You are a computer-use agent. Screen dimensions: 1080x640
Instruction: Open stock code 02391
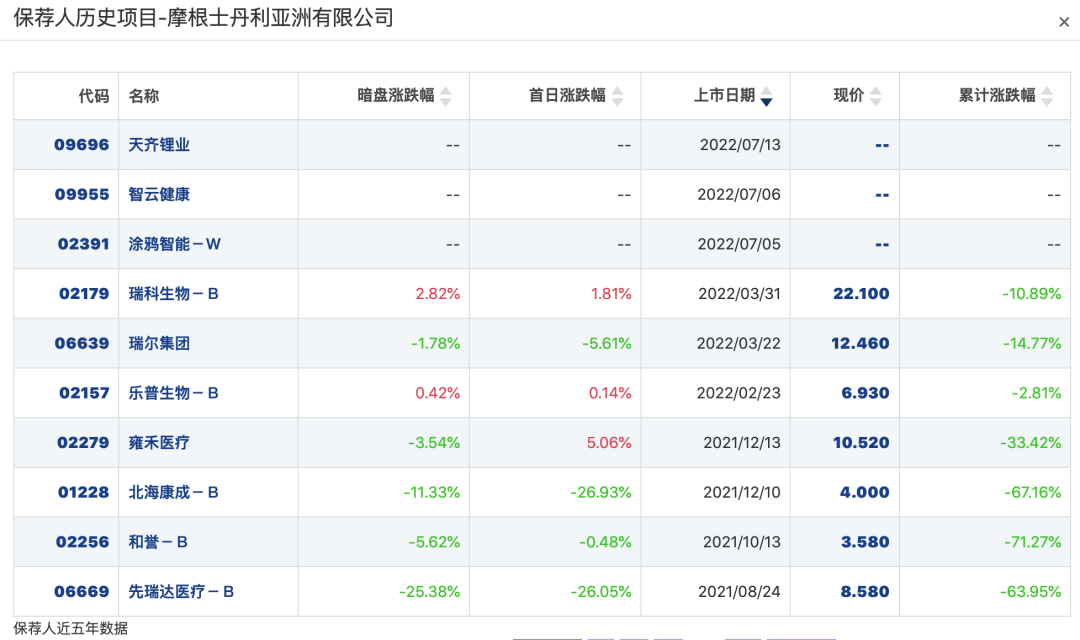click(83, 244)
